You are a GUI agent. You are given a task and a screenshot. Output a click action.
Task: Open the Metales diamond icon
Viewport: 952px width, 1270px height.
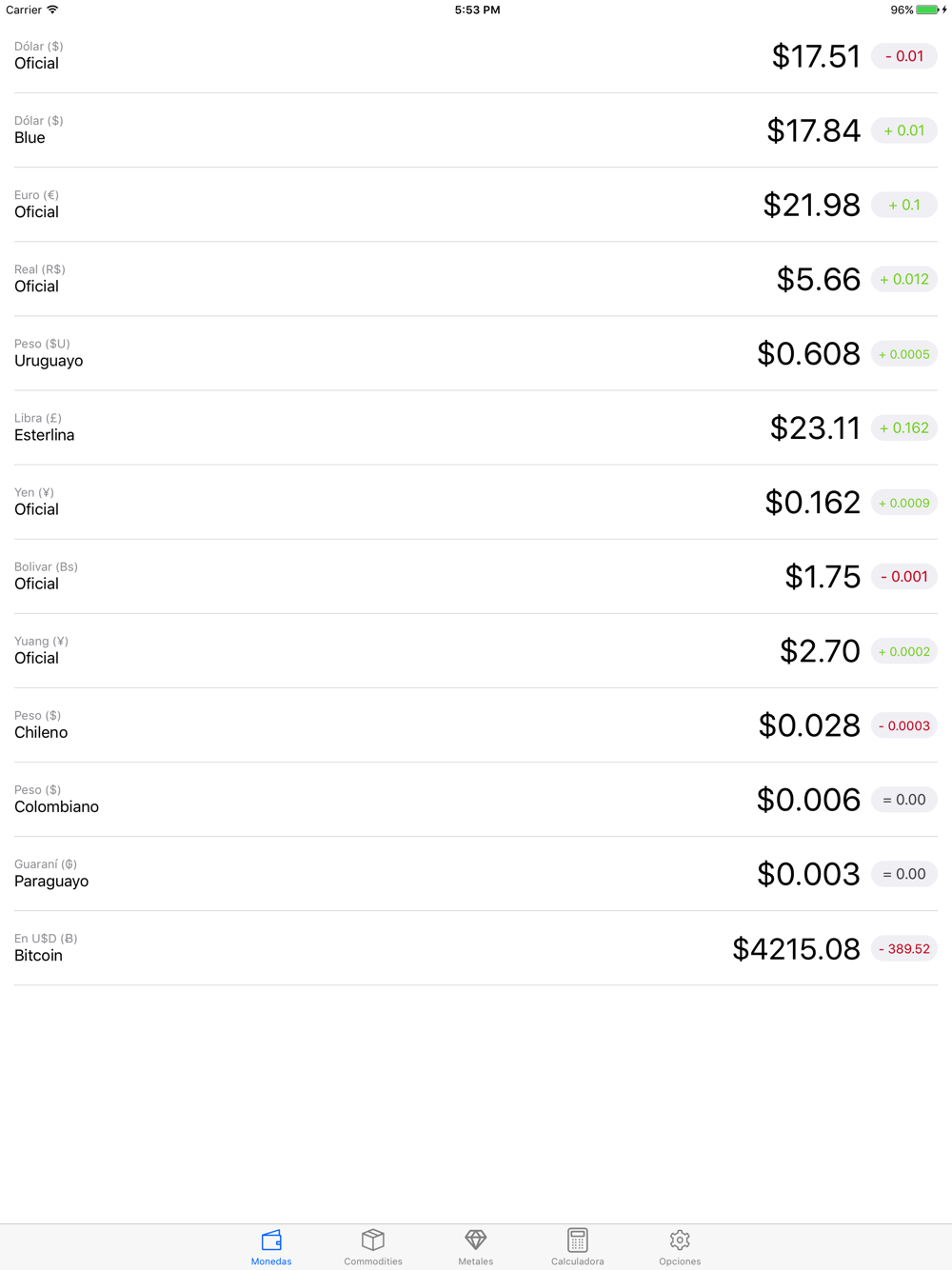click(475, 1240)
